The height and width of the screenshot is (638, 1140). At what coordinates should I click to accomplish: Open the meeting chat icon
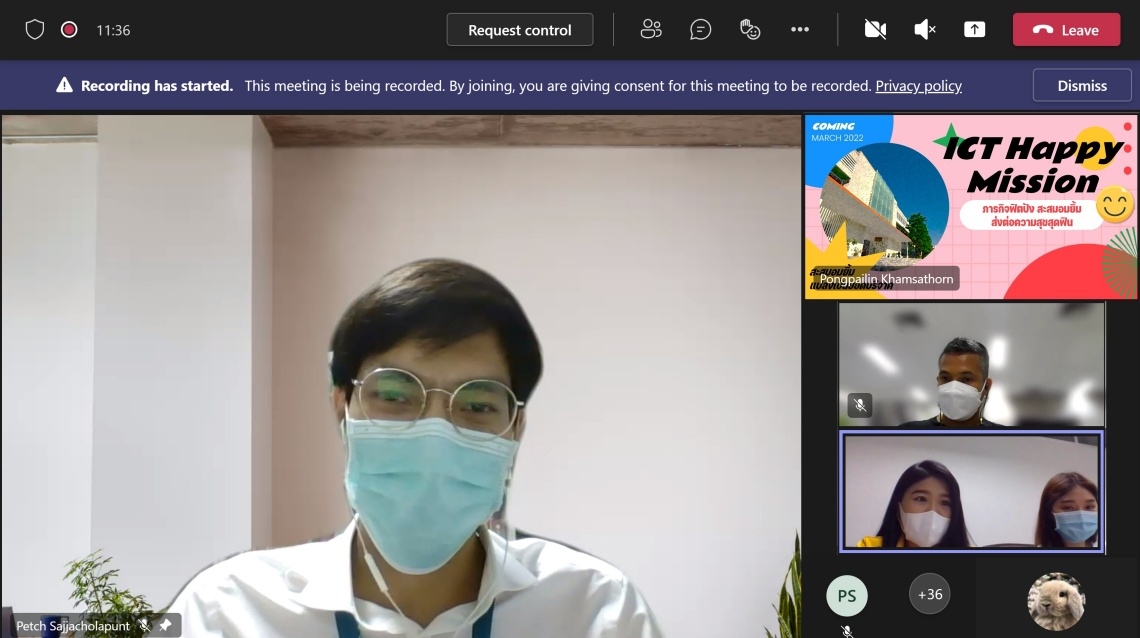click(701, 30)
